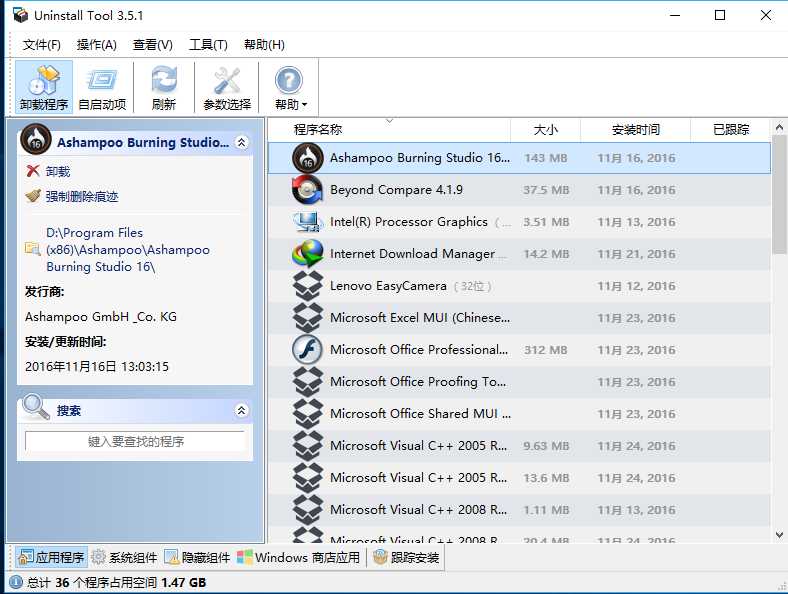Open 参数选择 preferences toolbar icon

click(x=227, y=87)
